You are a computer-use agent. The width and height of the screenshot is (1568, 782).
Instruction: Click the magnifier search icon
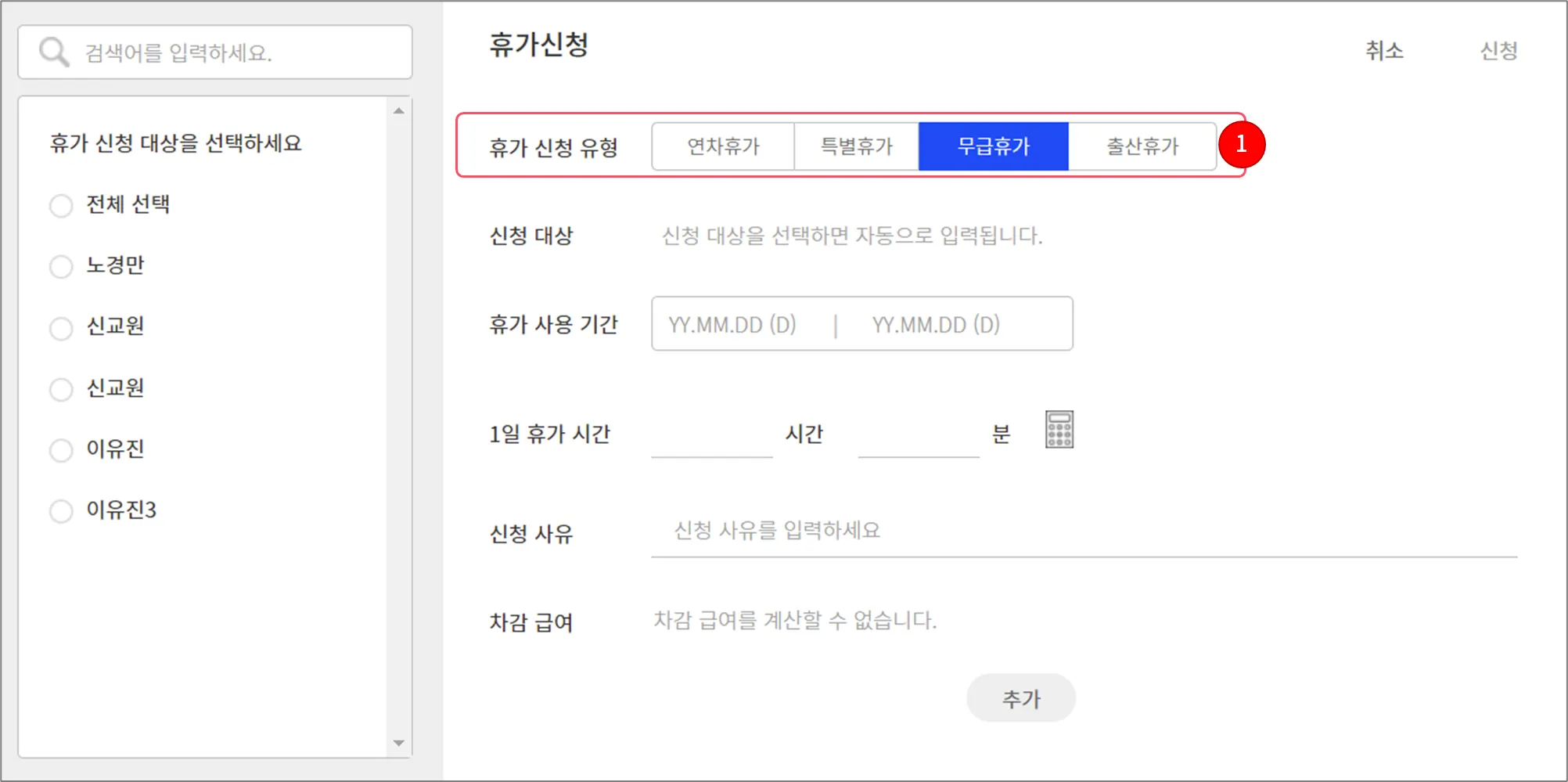[x=54, y=52]
